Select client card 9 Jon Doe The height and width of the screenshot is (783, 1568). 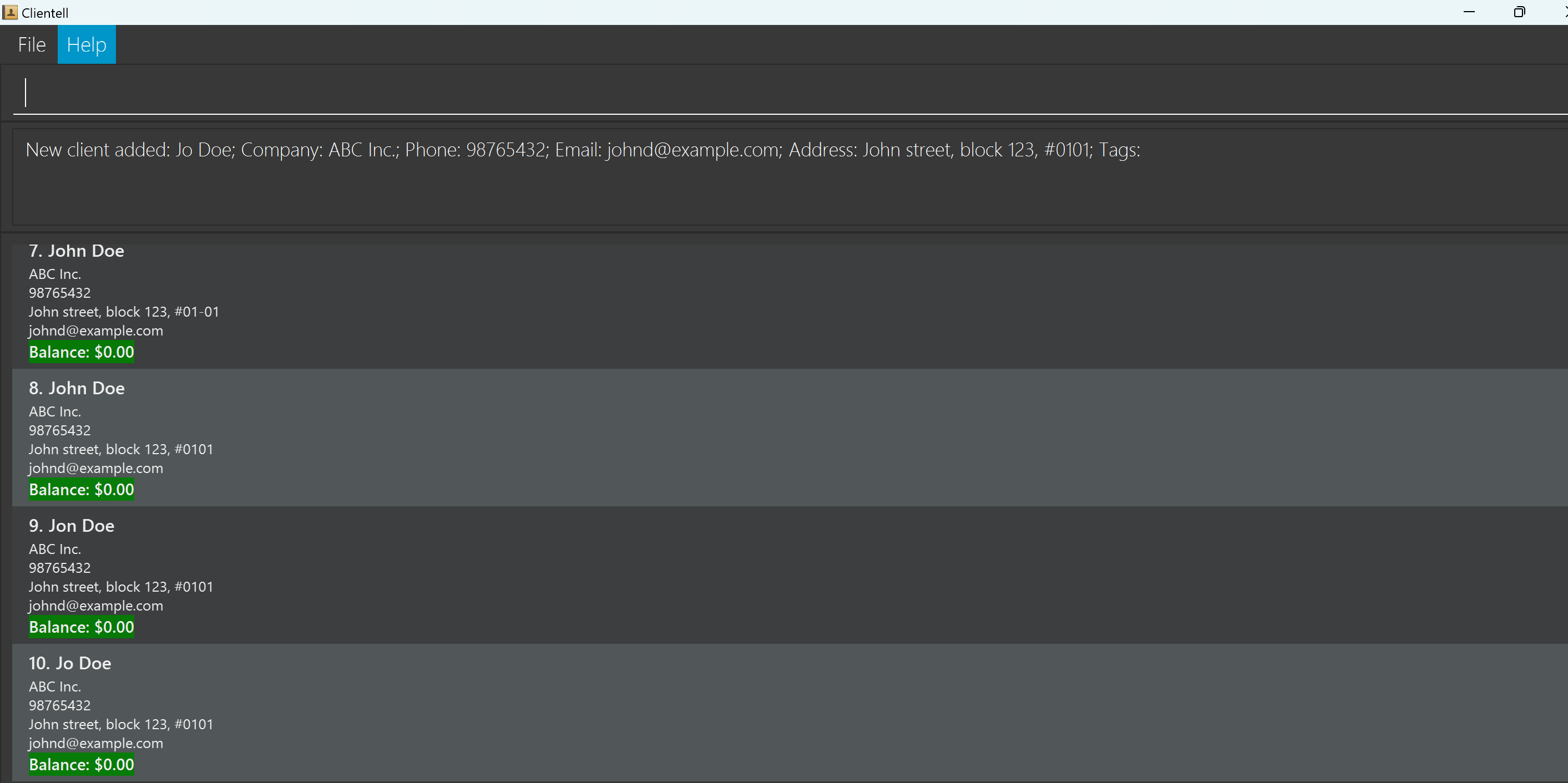785,574
